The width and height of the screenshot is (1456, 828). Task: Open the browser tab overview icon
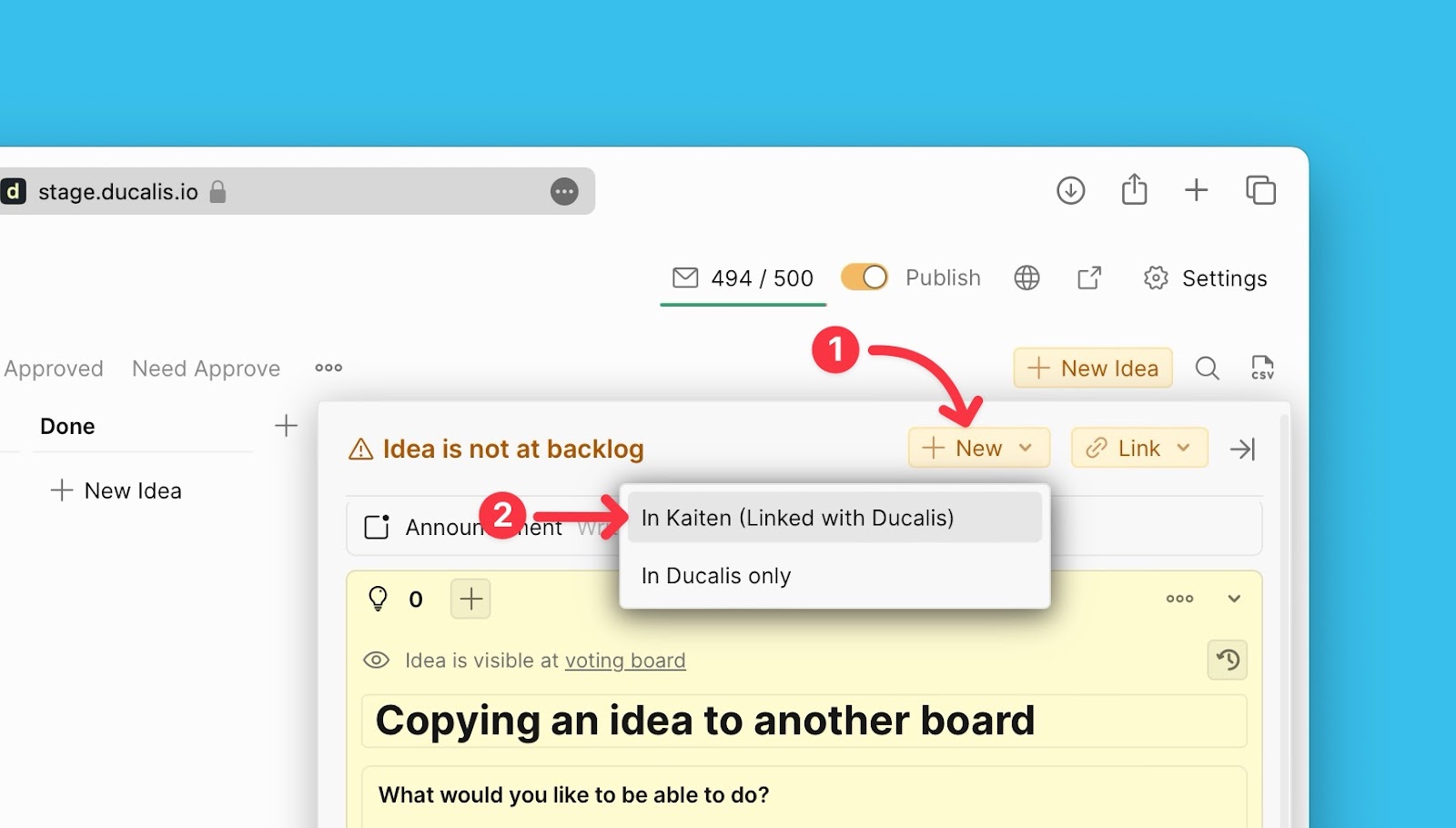(x=1260, y=190)
